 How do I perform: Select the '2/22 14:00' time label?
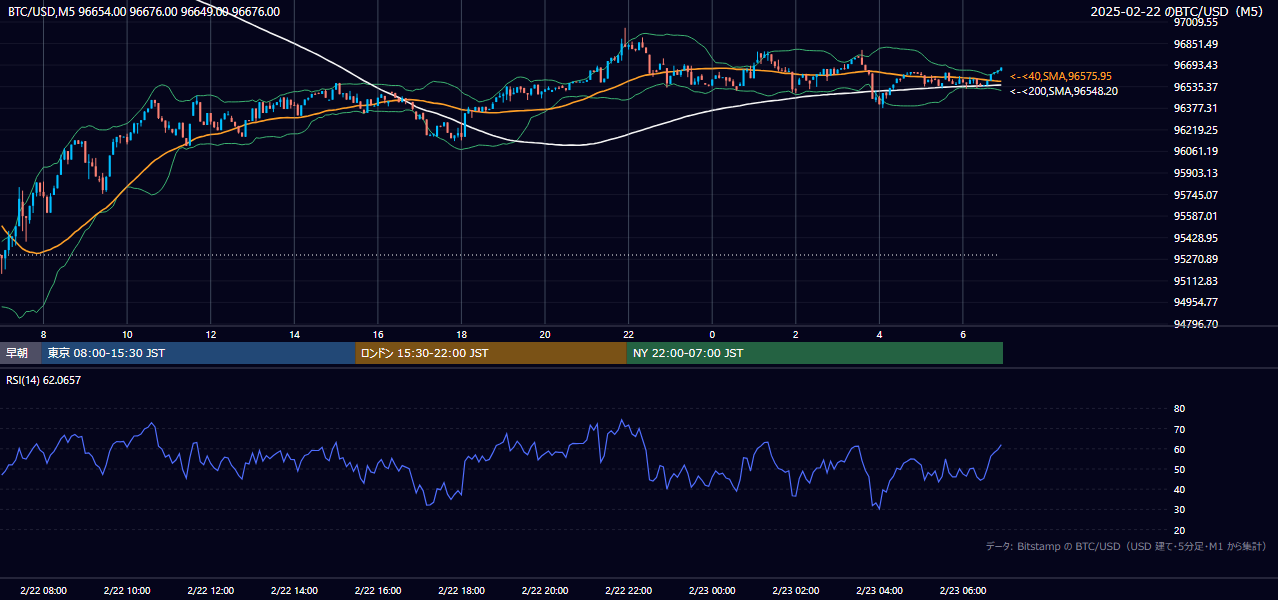click(294, 591)
